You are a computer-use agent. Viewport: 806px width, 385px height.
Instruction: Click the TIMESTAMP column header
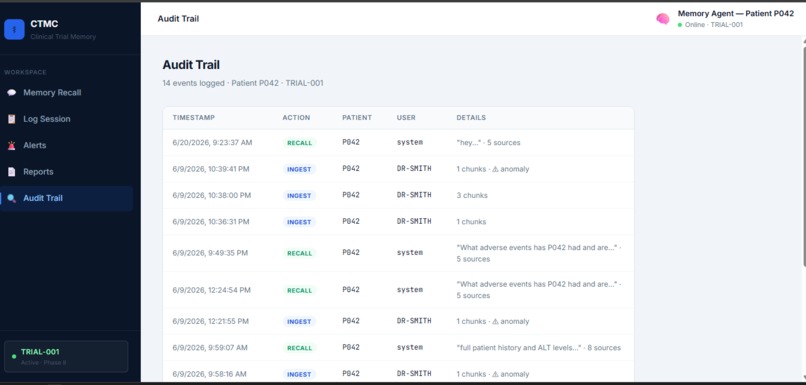[194, 118]
